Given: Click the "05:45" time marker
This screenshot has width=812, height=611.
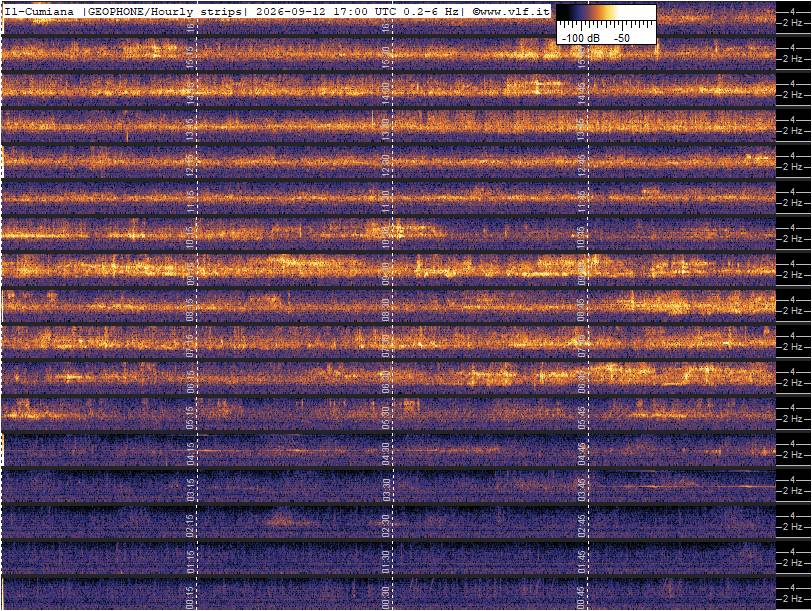Looking at the screenshot, I should [582, 418].
